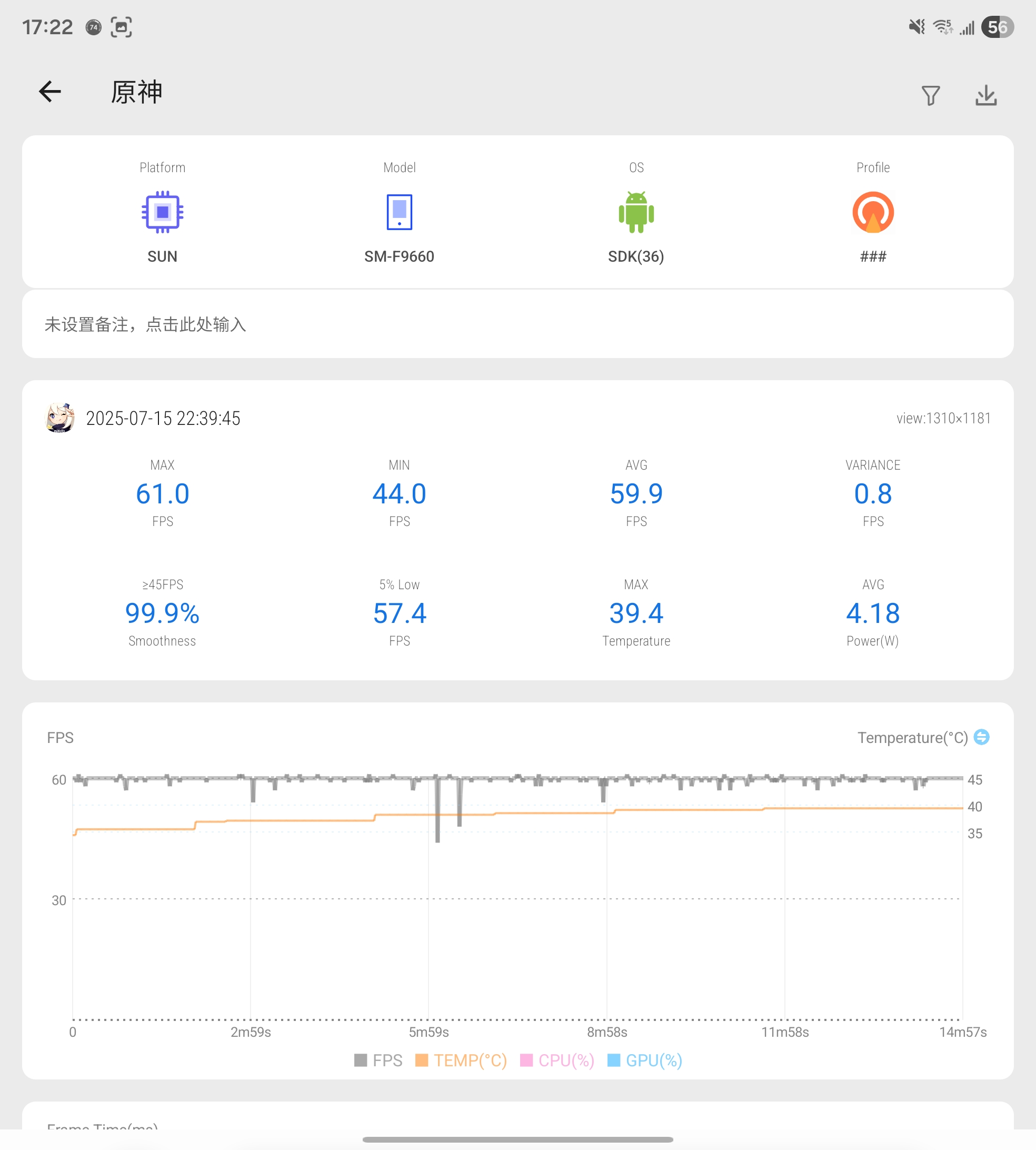Tap the 2m59s chart time marker

click(x=251, y=1032)
